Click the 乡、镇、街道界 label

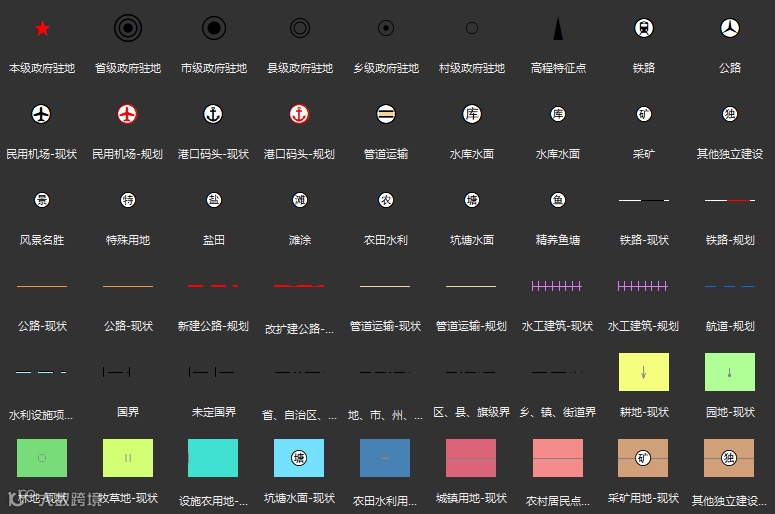click(558, 412)
